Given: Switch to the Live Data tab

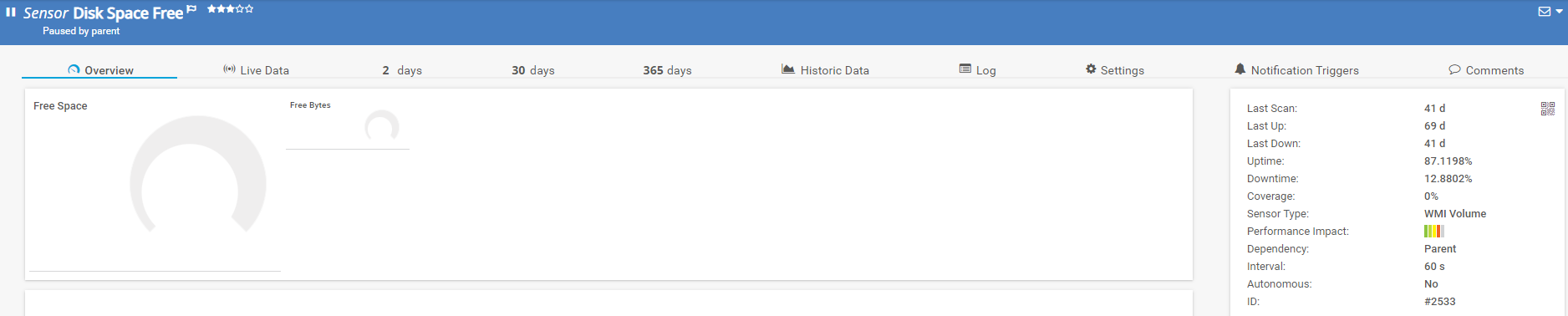Looking at the screenshot, I should point(256,70).
